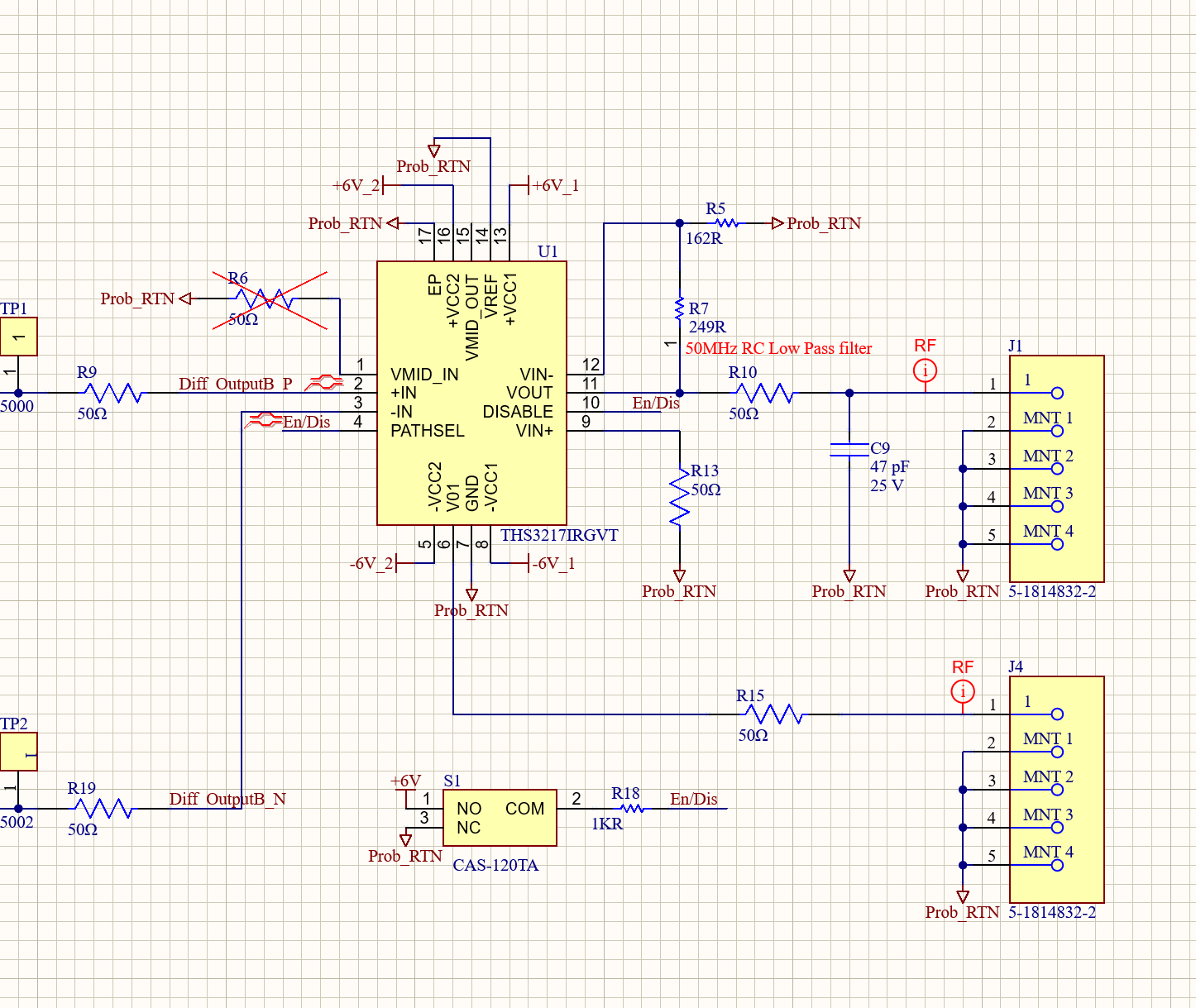Select the J4 connector body
Screen dimensions: 1196x1008
pyautogui.click(x=1057, y=790)
